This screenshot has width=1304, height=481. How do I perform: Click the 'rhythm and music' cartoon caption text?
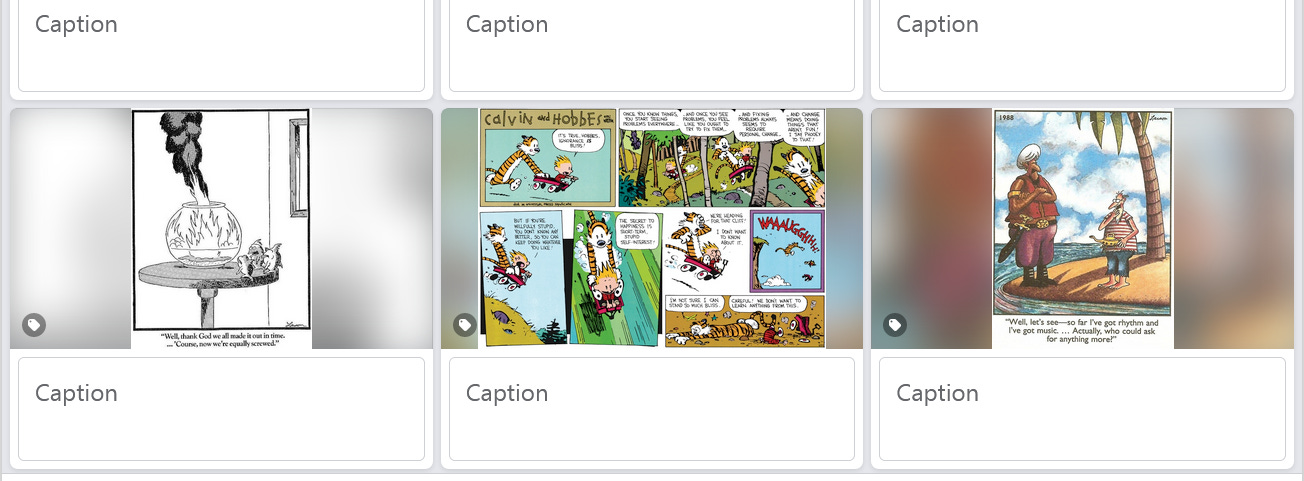1083,331
